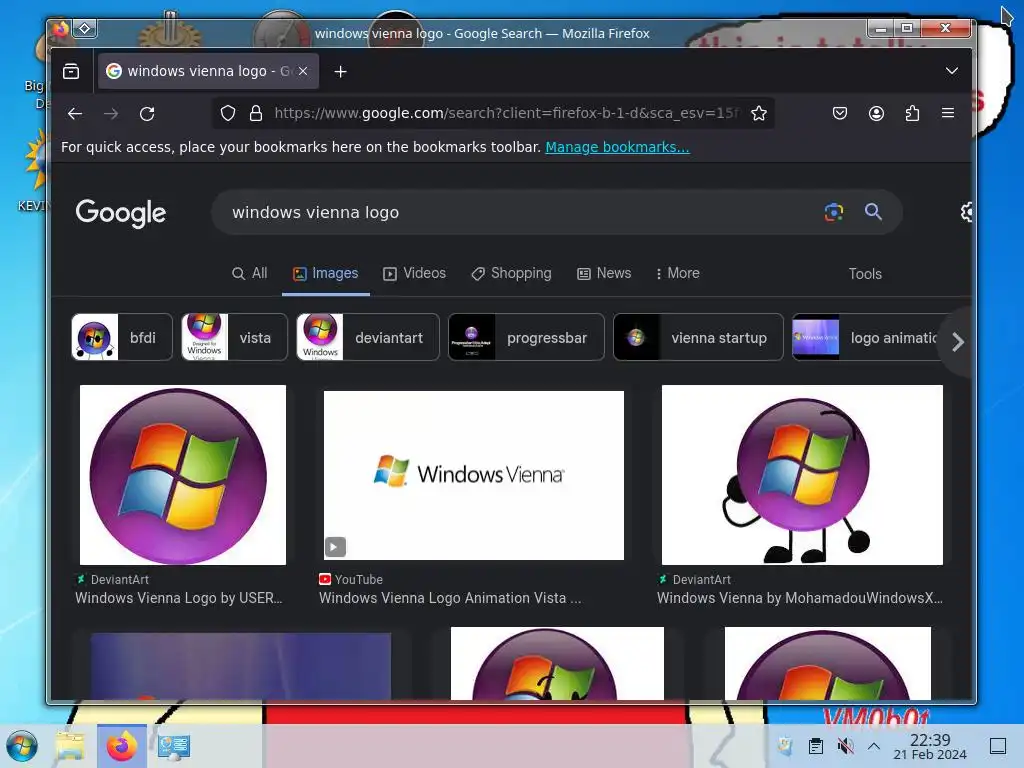
Task: Bookmark this page with the star icon
Action: tap(759, 114)
